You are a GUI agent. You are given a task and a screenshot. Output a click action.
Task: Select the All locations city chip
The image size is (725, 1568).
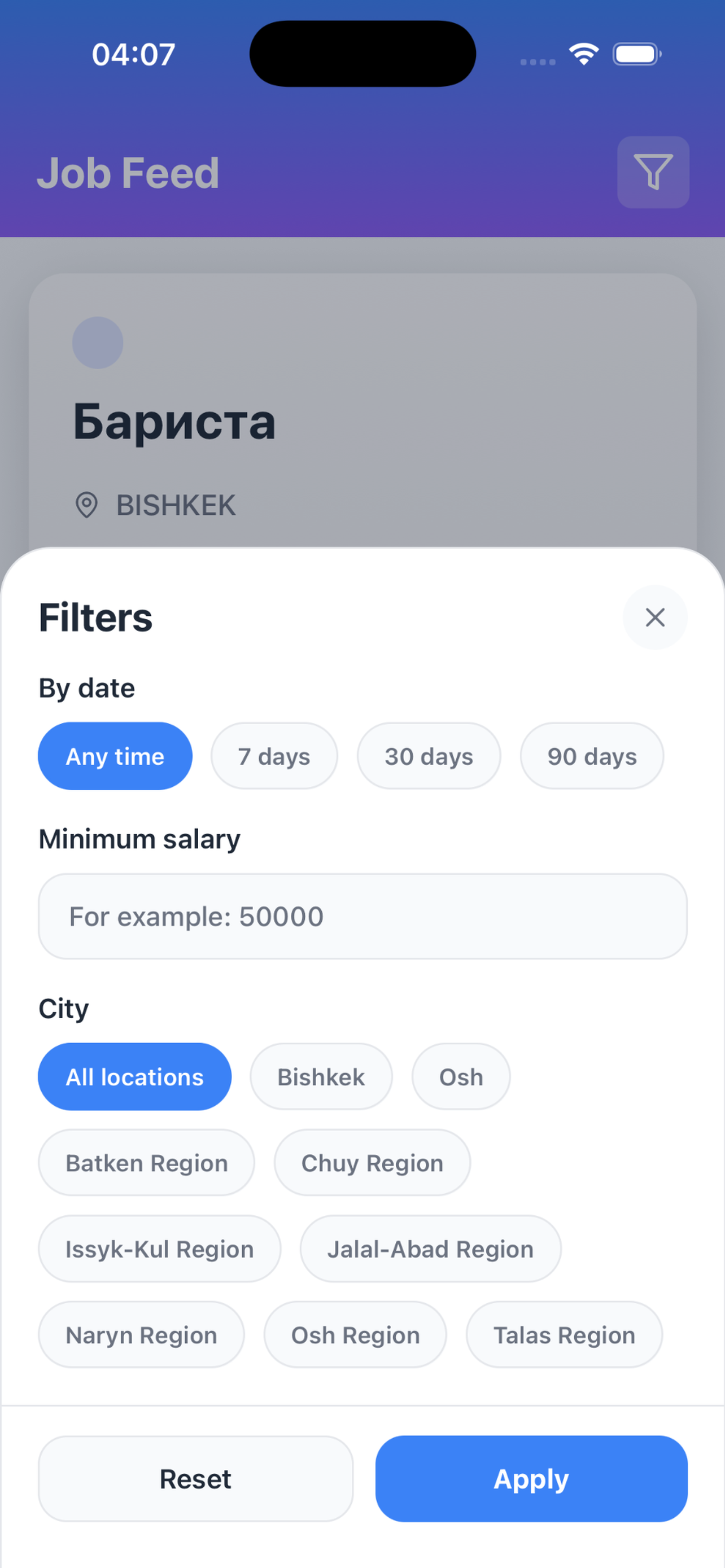pos(134,1077)
